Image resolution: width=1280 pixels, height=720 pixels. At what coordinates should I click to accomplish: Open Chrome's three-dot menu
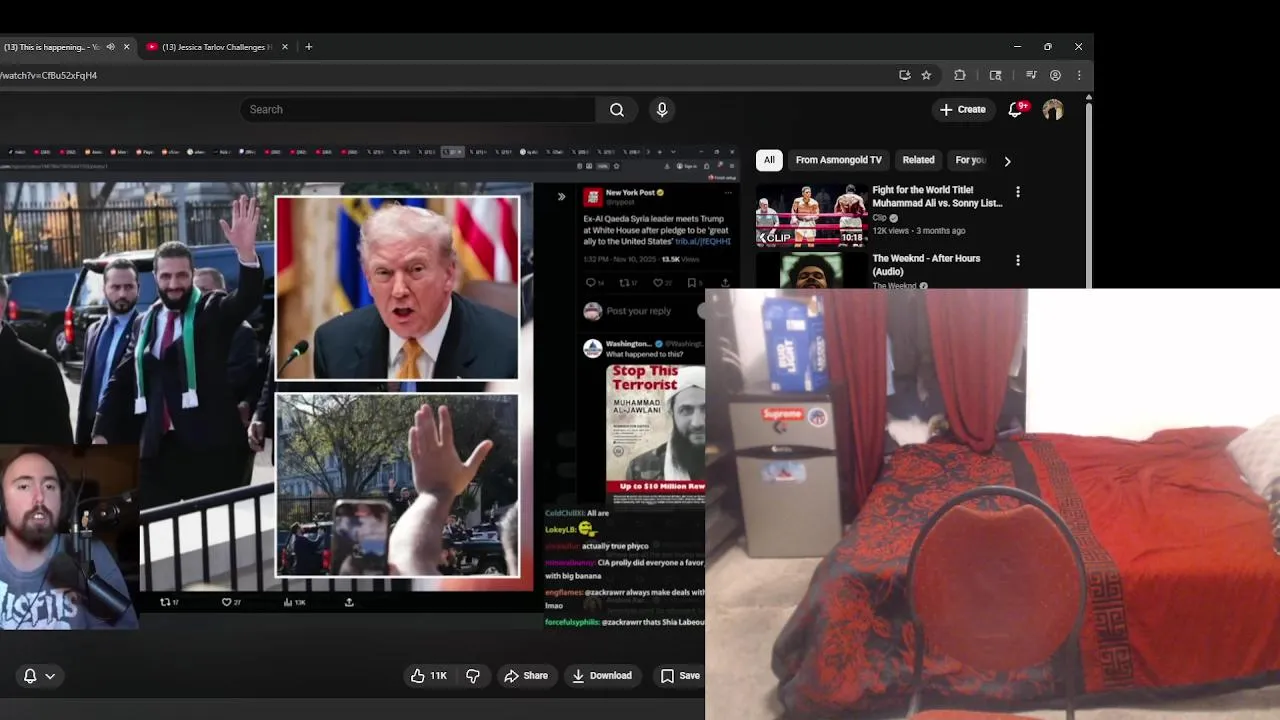[x=1079, y=75]
